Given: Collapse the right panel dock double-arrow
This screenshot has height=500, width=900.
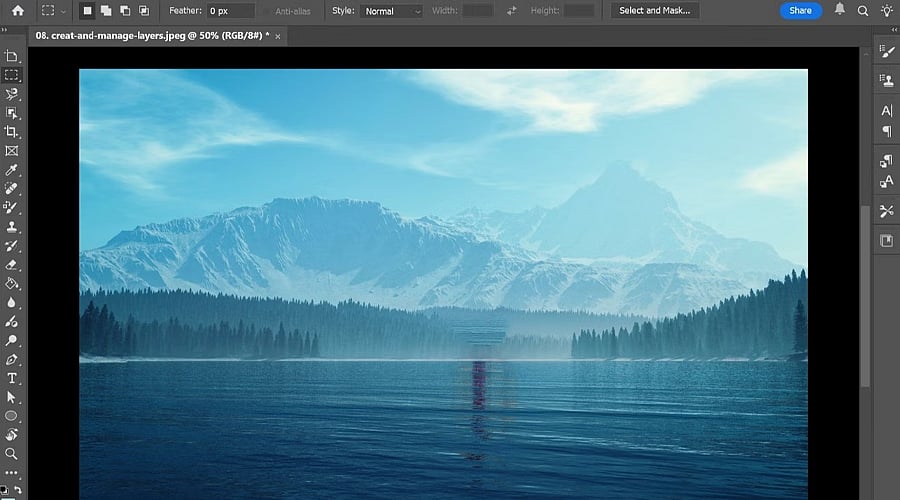Looking at the screenshot, I should pyautogui.click(x=895, y=30).
